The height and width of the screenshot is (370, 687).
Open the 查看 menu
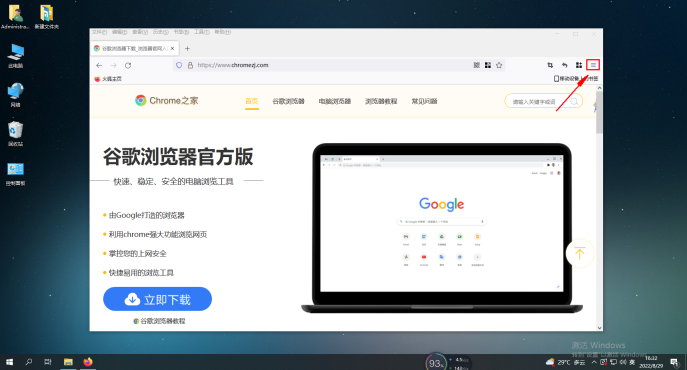point(140,32)
